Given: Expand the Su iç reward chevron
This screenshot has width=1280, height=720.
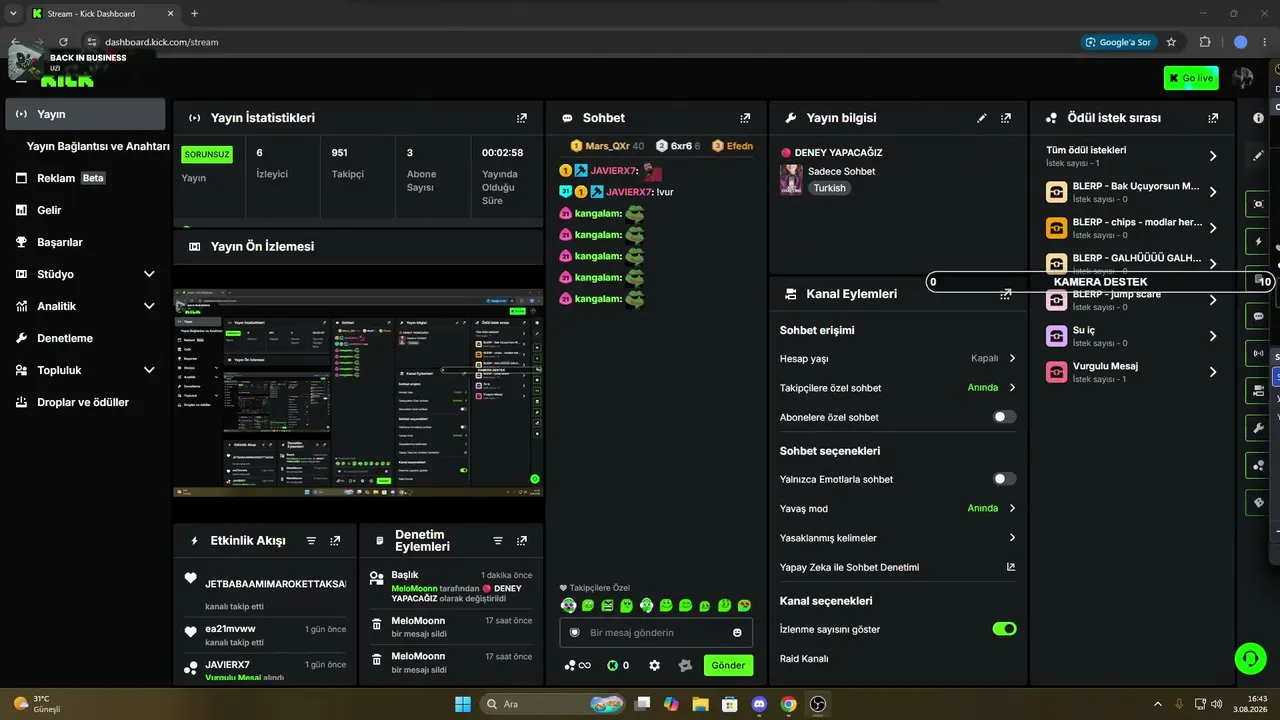Looking at the screenshot, I should click(1213, 336).
